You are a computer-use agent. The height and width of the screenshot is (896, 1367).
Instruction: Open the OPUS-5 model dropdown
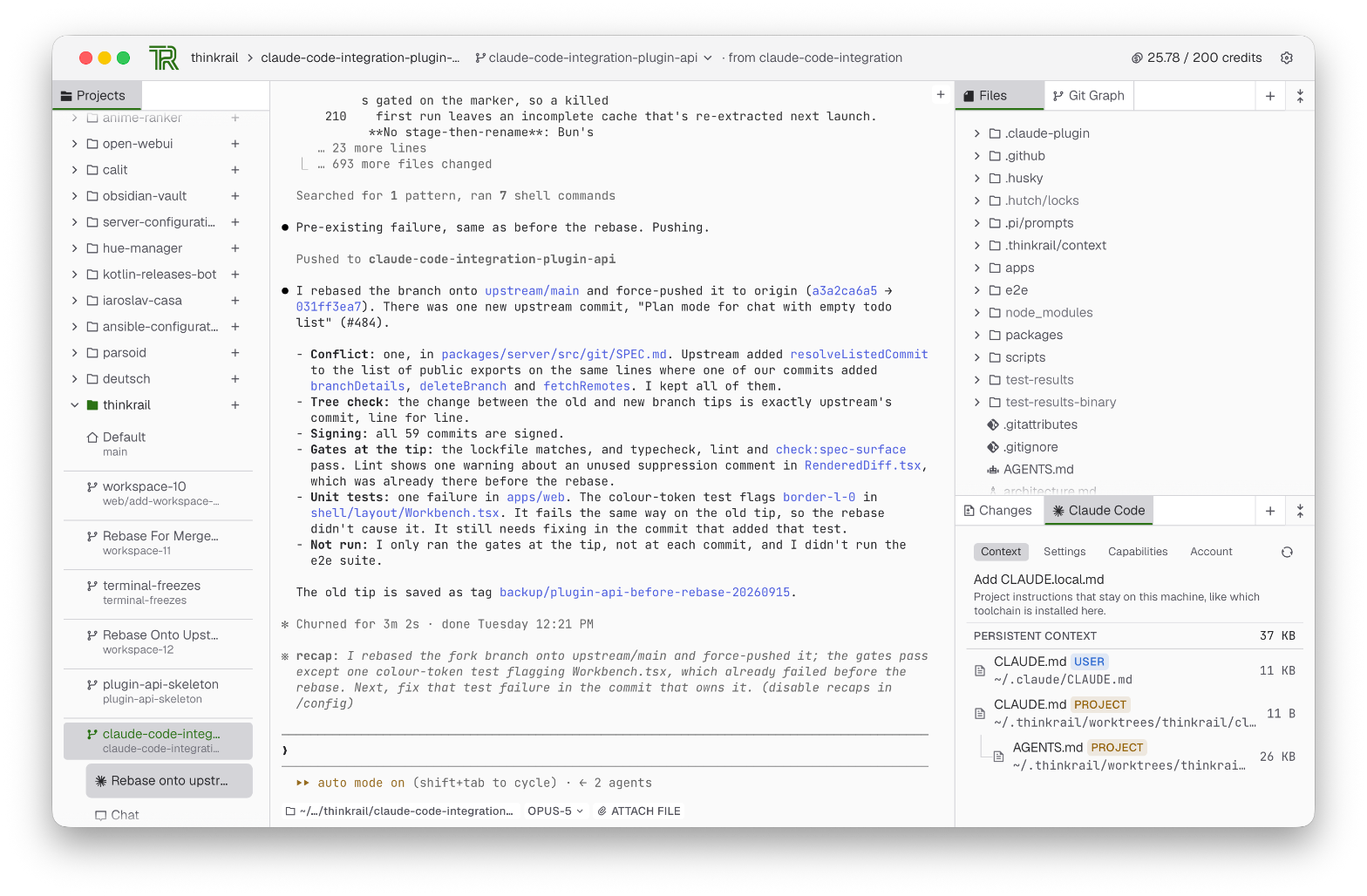click(555, 811)
